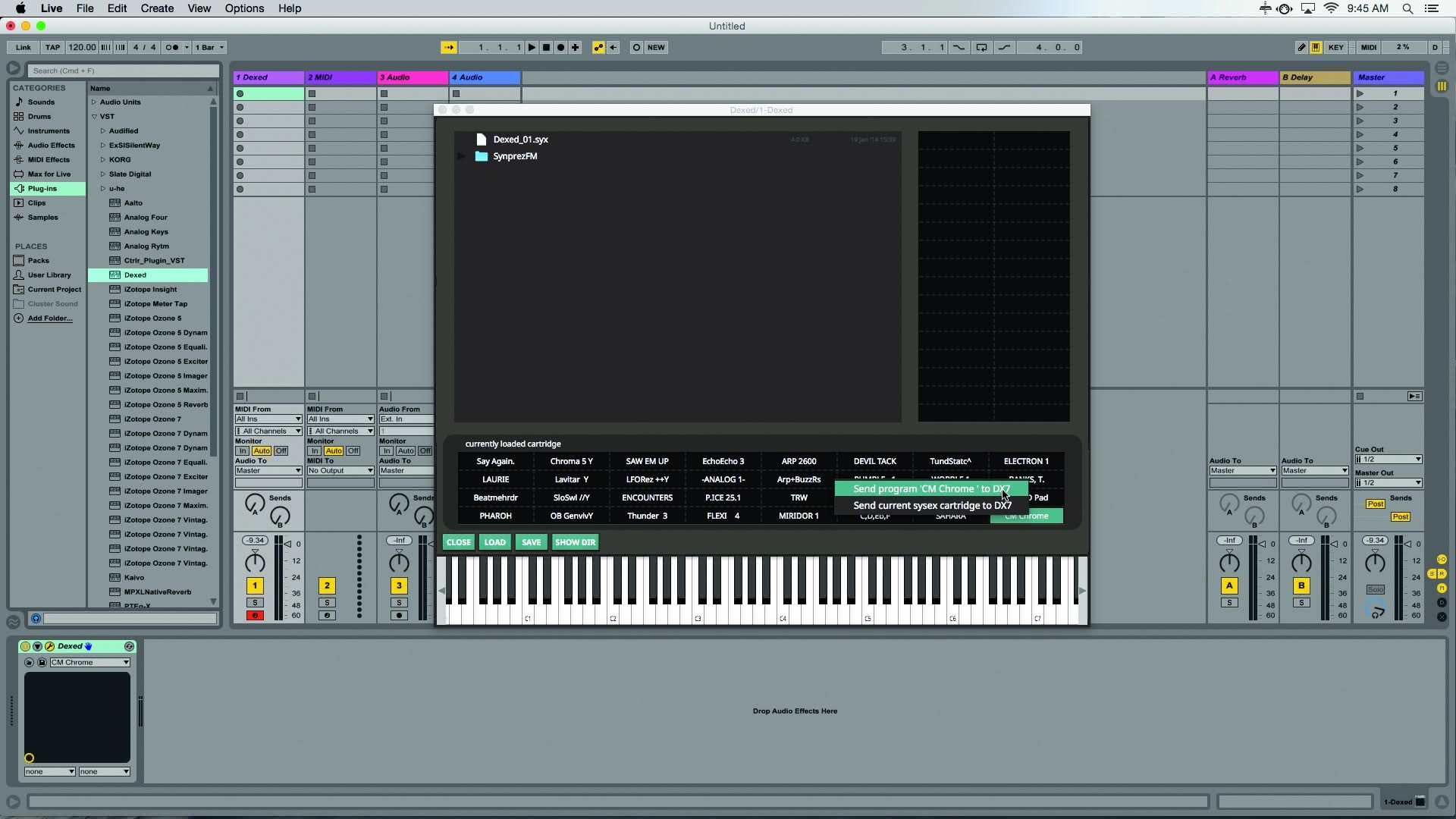The height and width of the screenshot is (819, 1456).
Task: Click Add Folder link
Action: coord(50,318)
